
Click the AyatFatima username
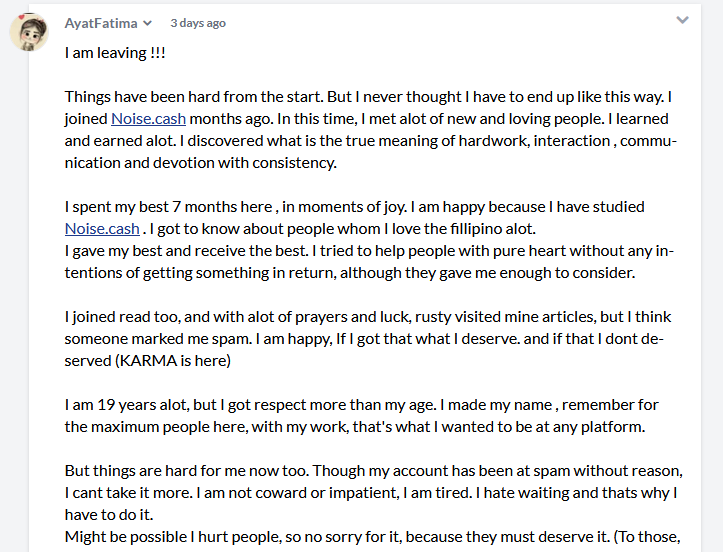pyautogui.click(x=101, y=23)
